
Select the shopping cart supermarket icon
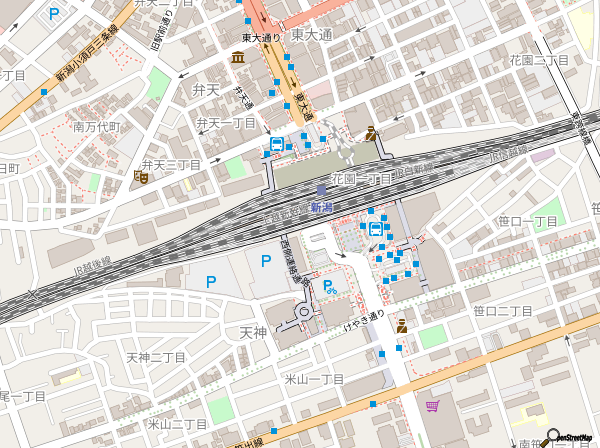click(432, 406)
